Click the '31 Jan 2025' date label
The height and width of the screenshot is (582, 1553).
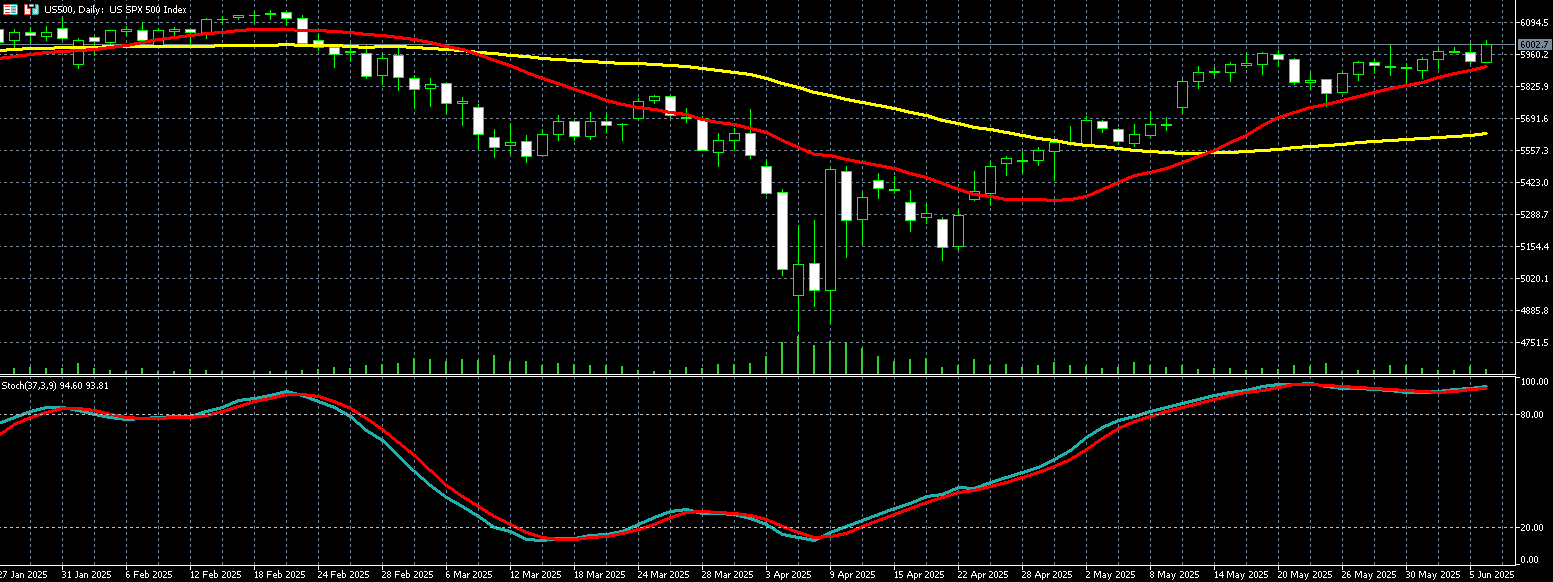click(x=85, y=575)
